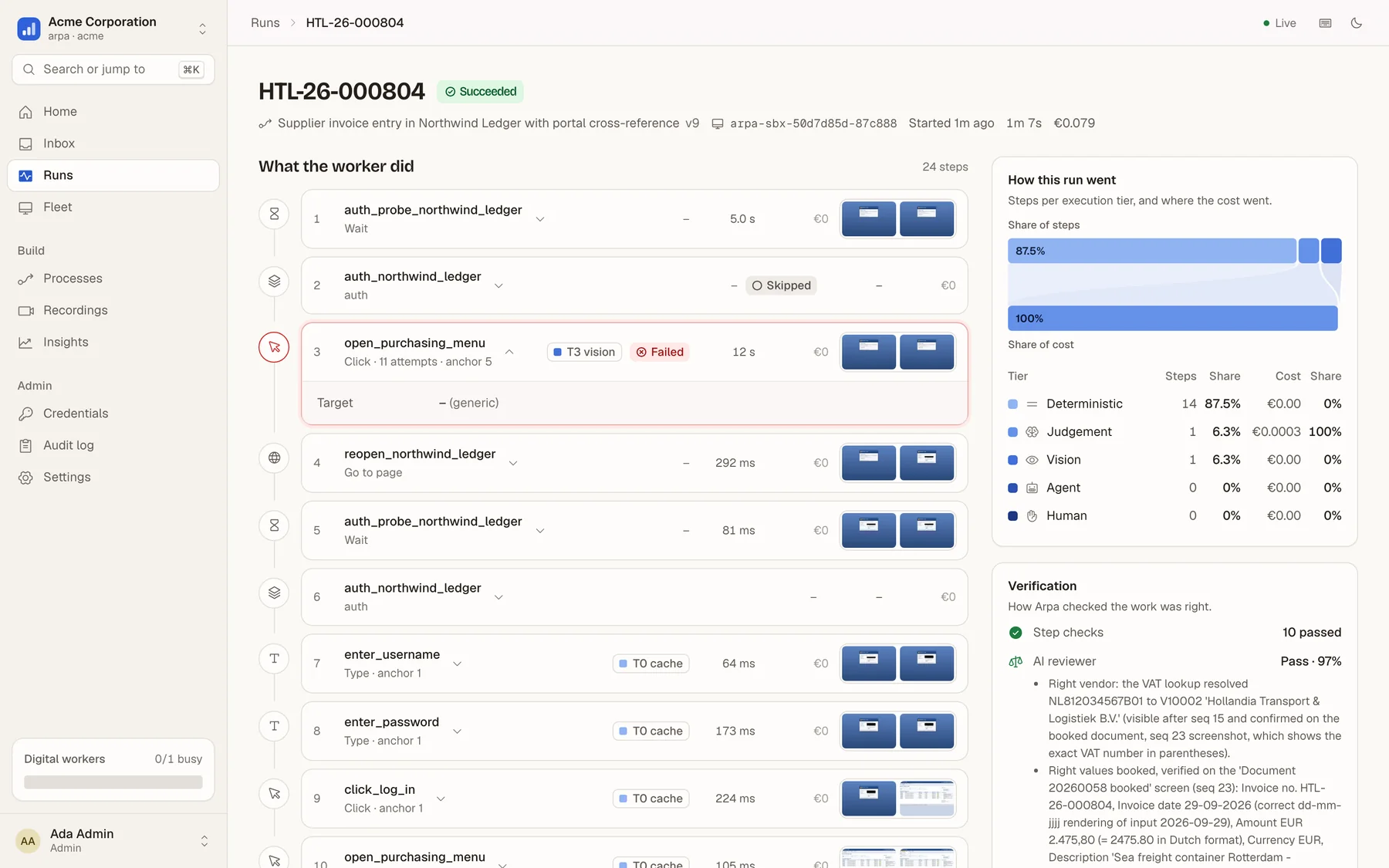Click the green Step checks checkmark icon
Image resolution: width=1389 pixels, height=868 pixels.
tap(1016, 633)
